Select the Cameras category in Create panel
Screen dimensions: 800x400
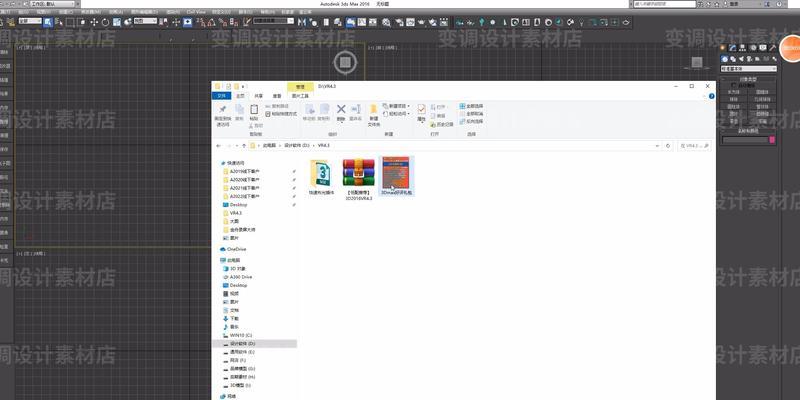click(x=749, y=59)
